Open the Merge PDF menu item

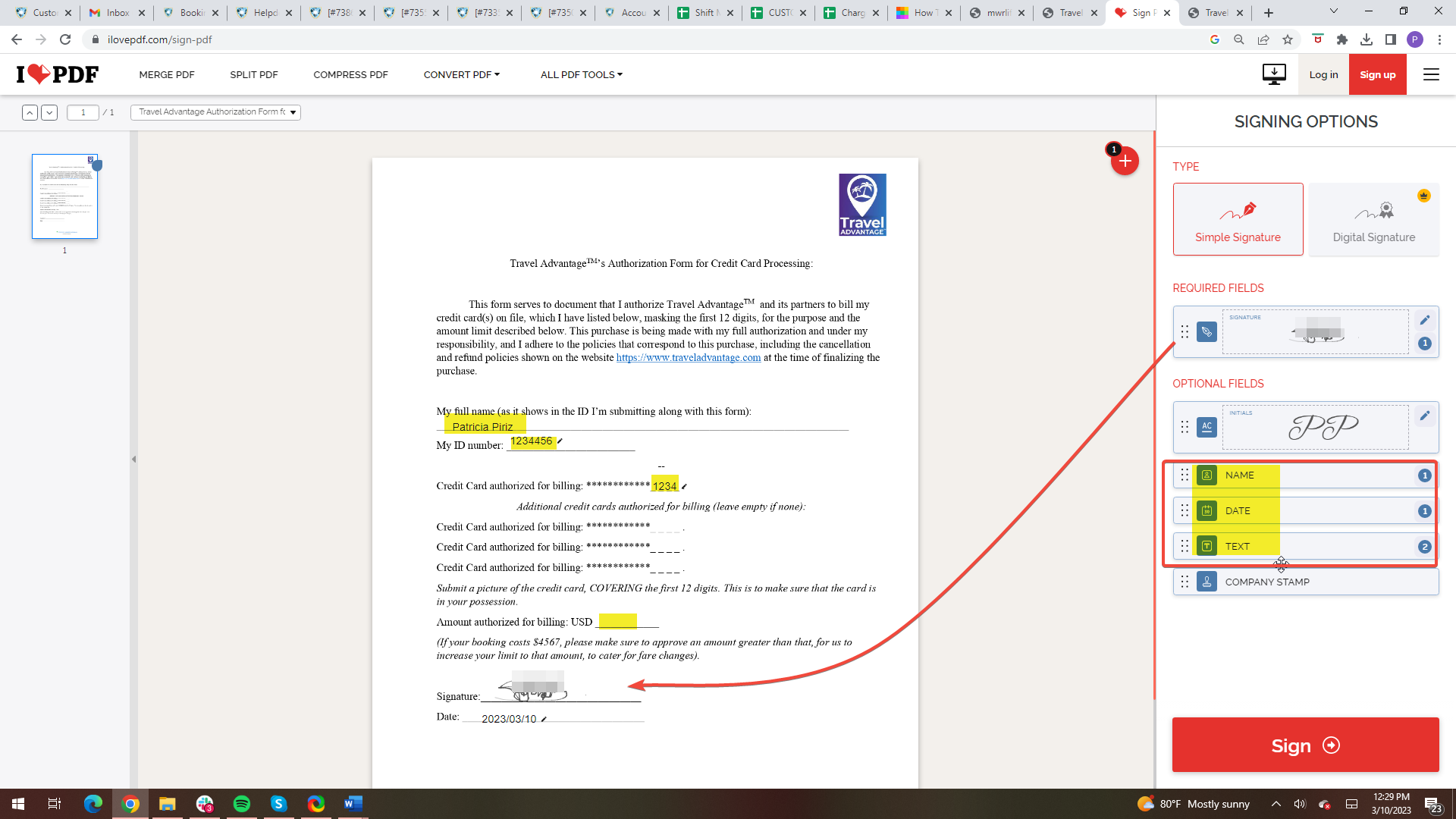pos(167,74)
